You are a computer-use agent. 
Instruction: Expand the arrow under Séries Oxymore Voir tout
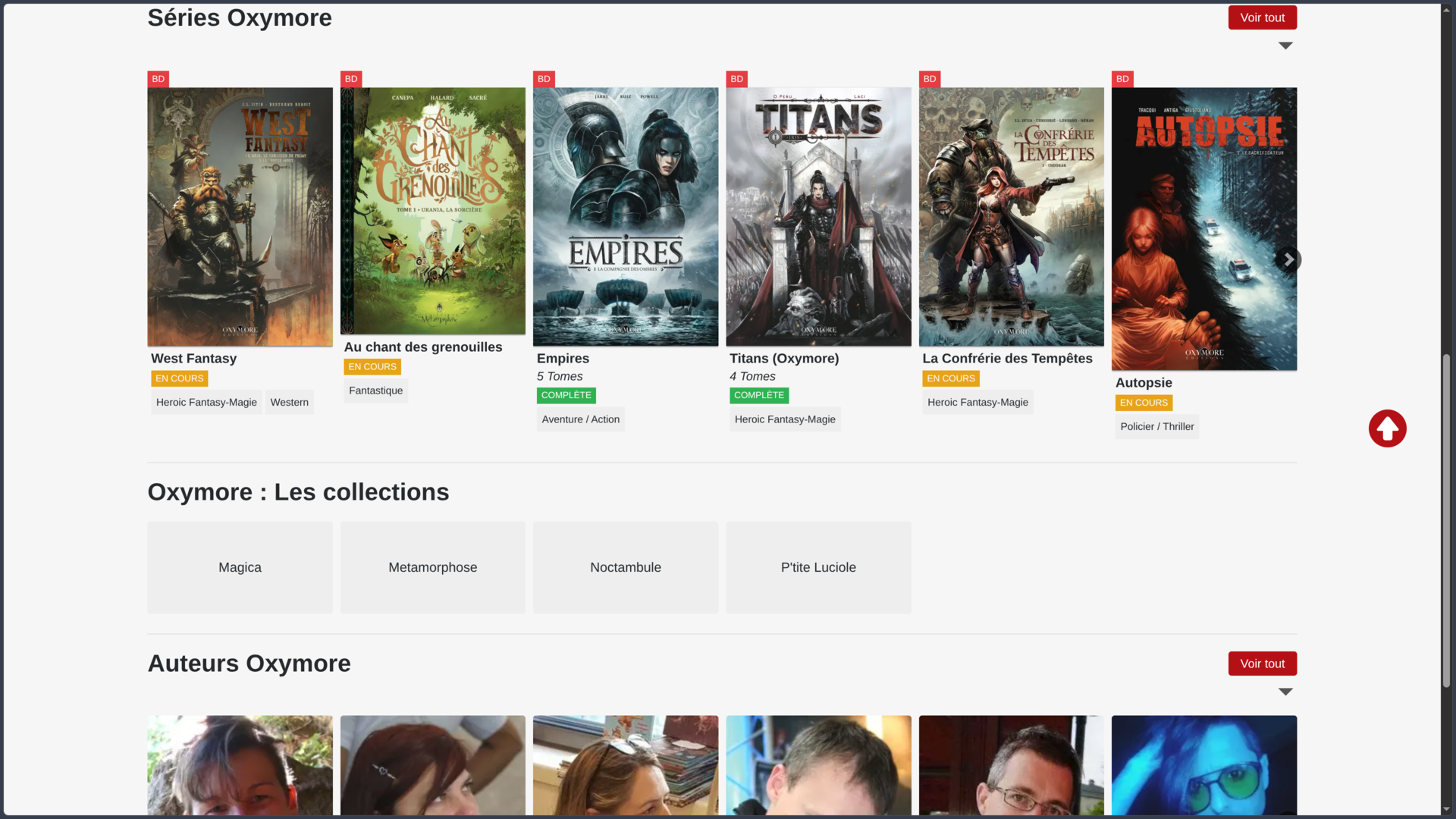point(1285,45)
